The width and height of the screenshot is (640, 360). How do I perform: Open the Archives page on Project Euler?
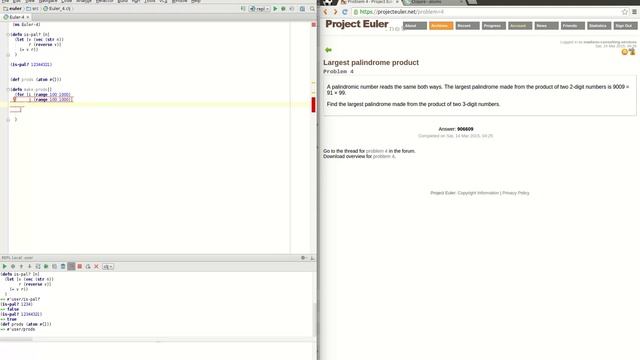[441, 26]
